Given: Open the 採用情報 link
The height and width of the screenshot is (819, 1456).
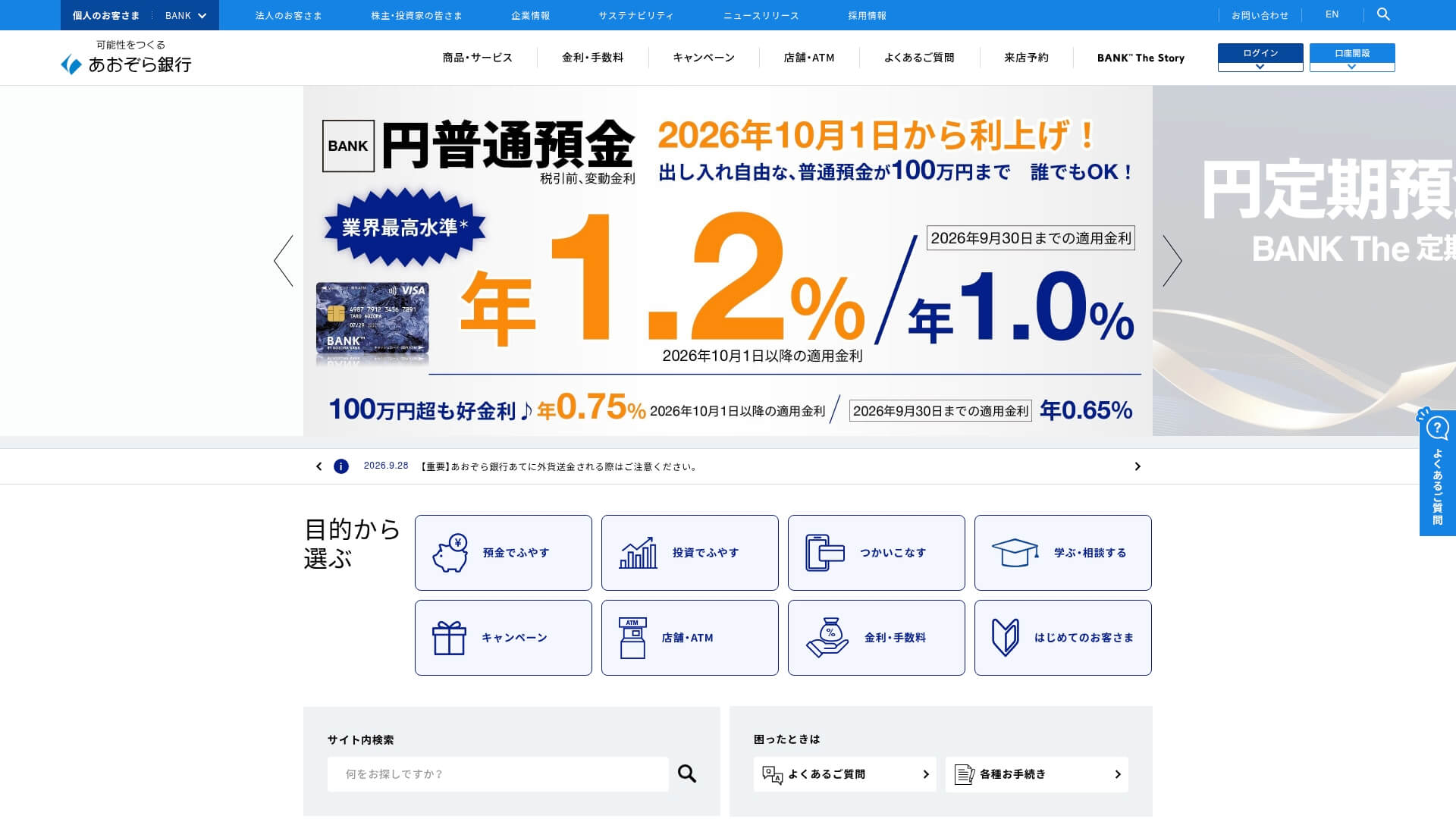Looking at the screenshot, I should coord(868,15).
